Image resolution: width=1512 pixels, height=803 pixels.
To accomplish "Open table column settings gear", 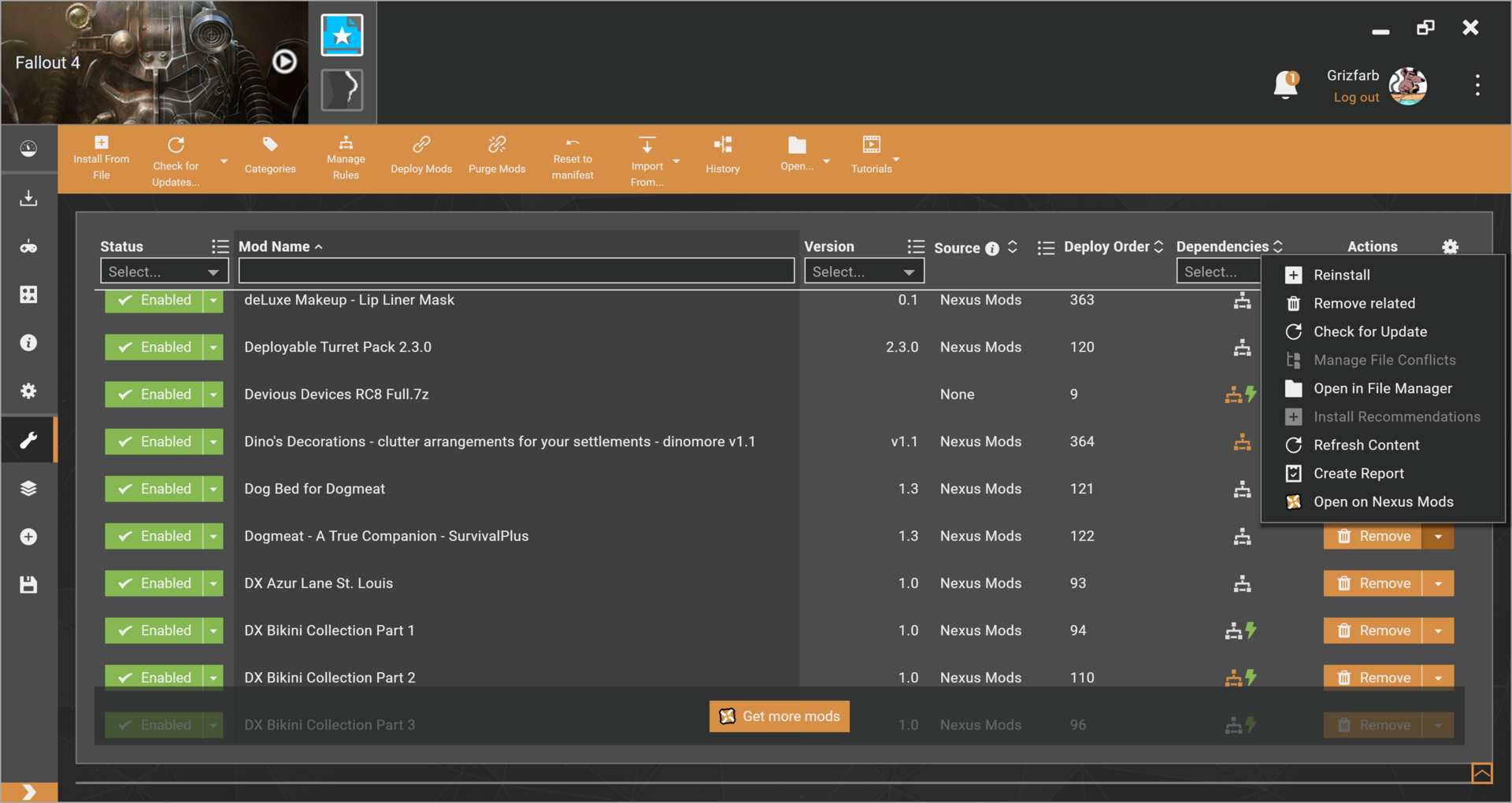I will coord(1450,247).
